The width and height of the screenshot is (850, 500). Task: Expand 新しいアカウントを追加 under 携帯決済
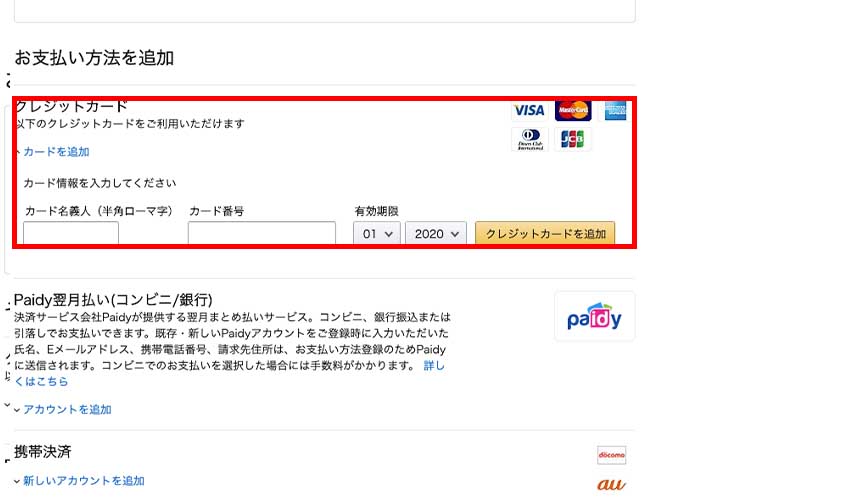tap(79, 480)
